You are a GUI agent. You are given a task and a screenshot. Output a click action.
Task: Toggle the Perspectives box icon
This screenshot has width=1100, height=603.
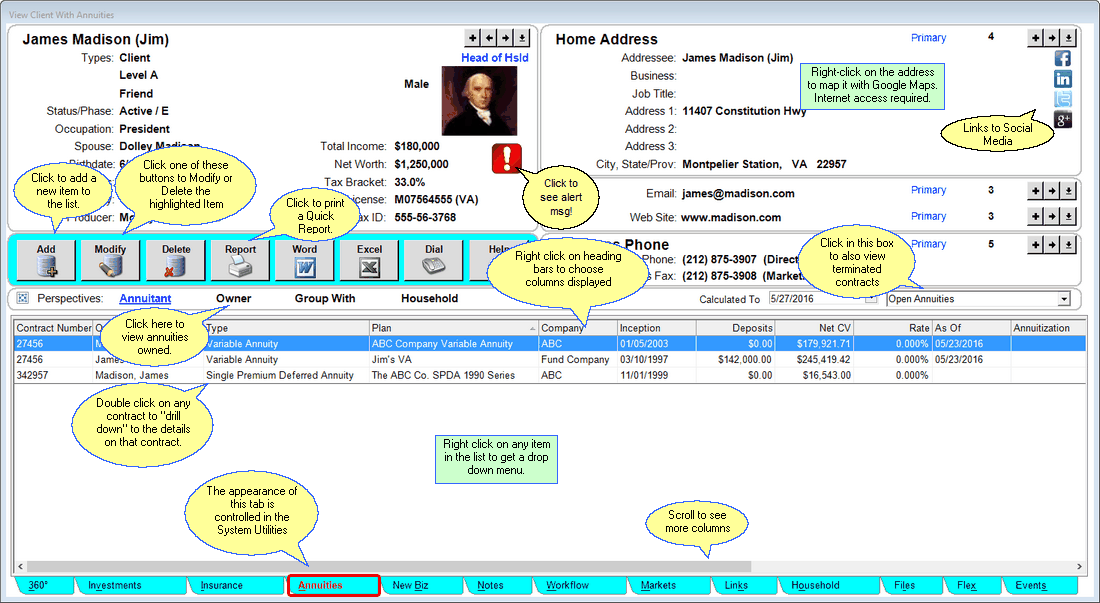tap(23, 298)
